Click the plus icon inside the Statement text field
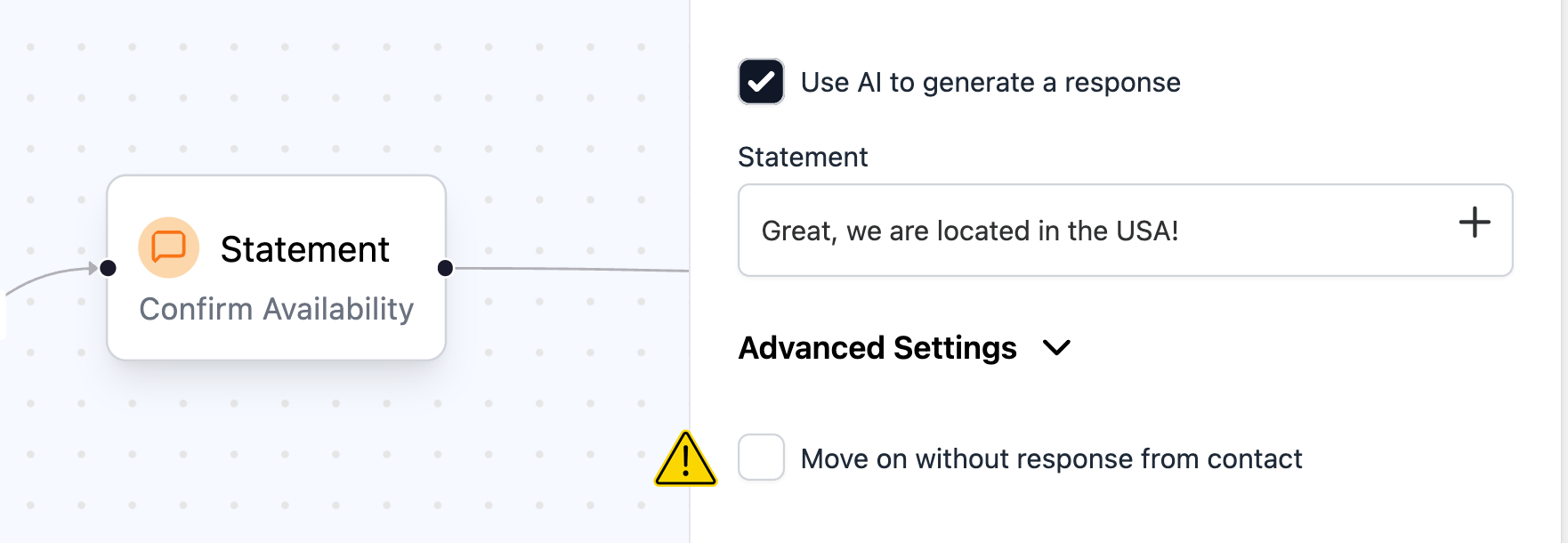 coord(1475,223)
